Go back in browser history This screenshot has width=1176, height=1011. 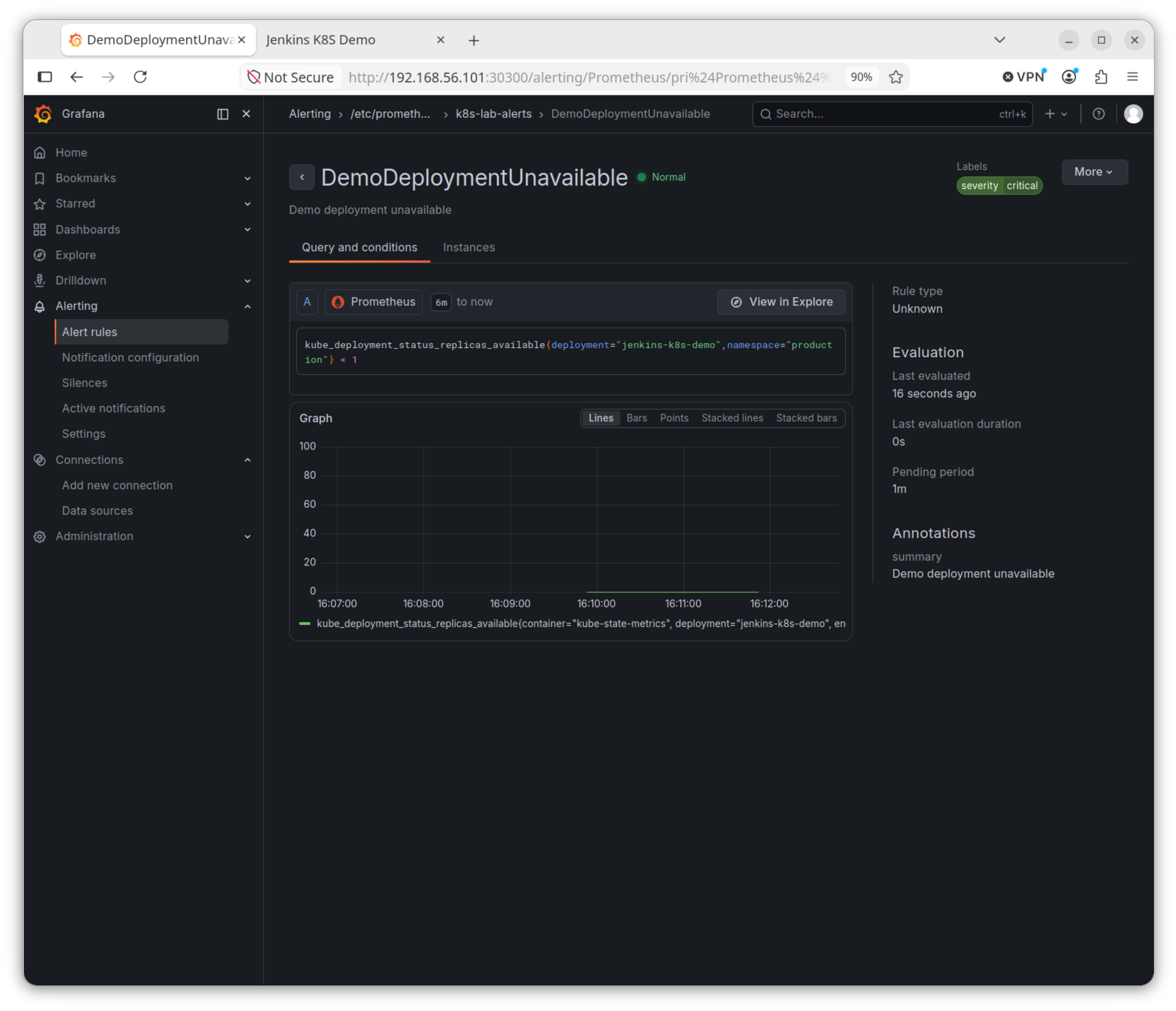point(77,77)
